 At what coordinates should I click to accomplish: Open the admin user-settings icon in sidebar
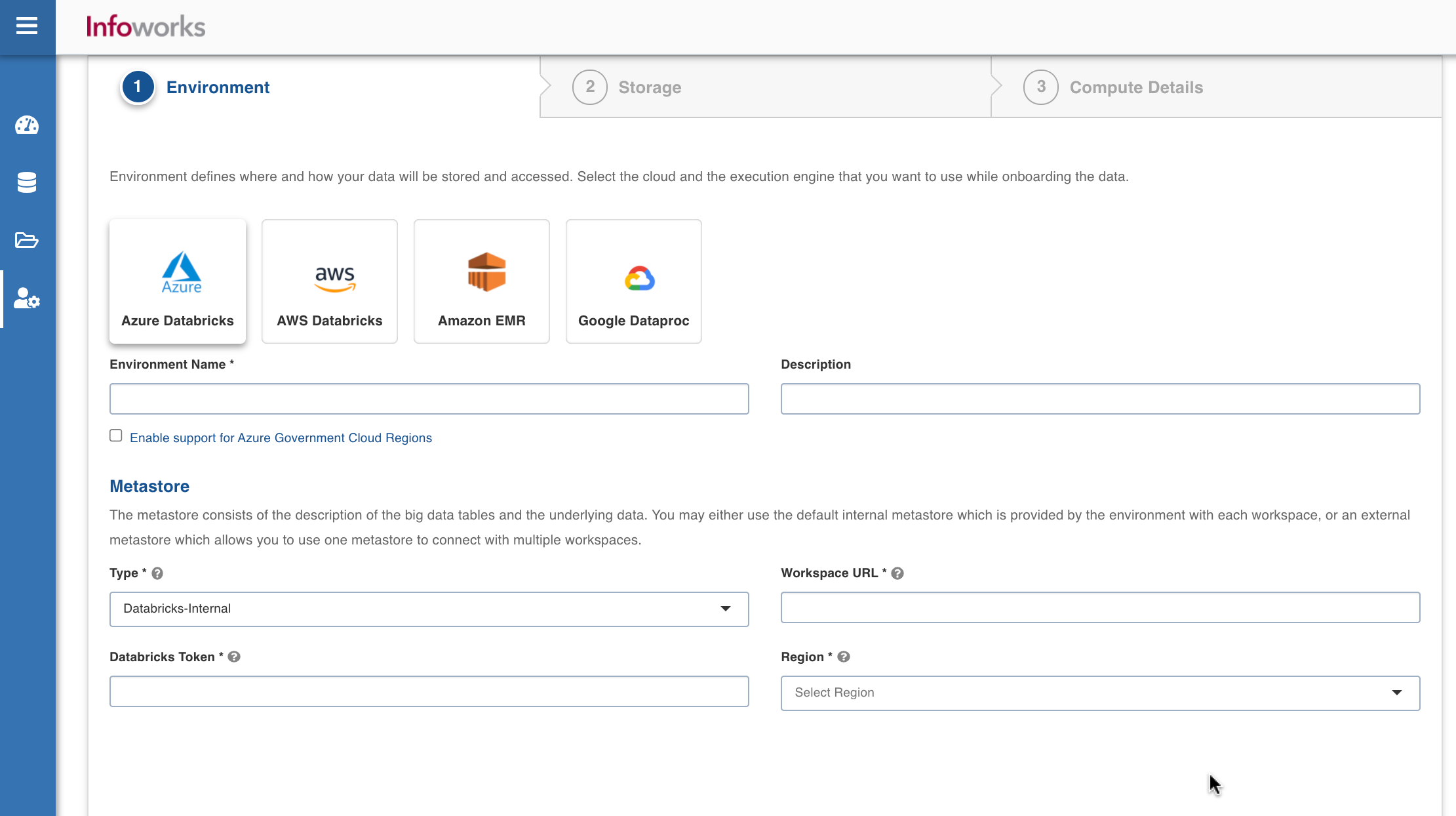(27, 298)
